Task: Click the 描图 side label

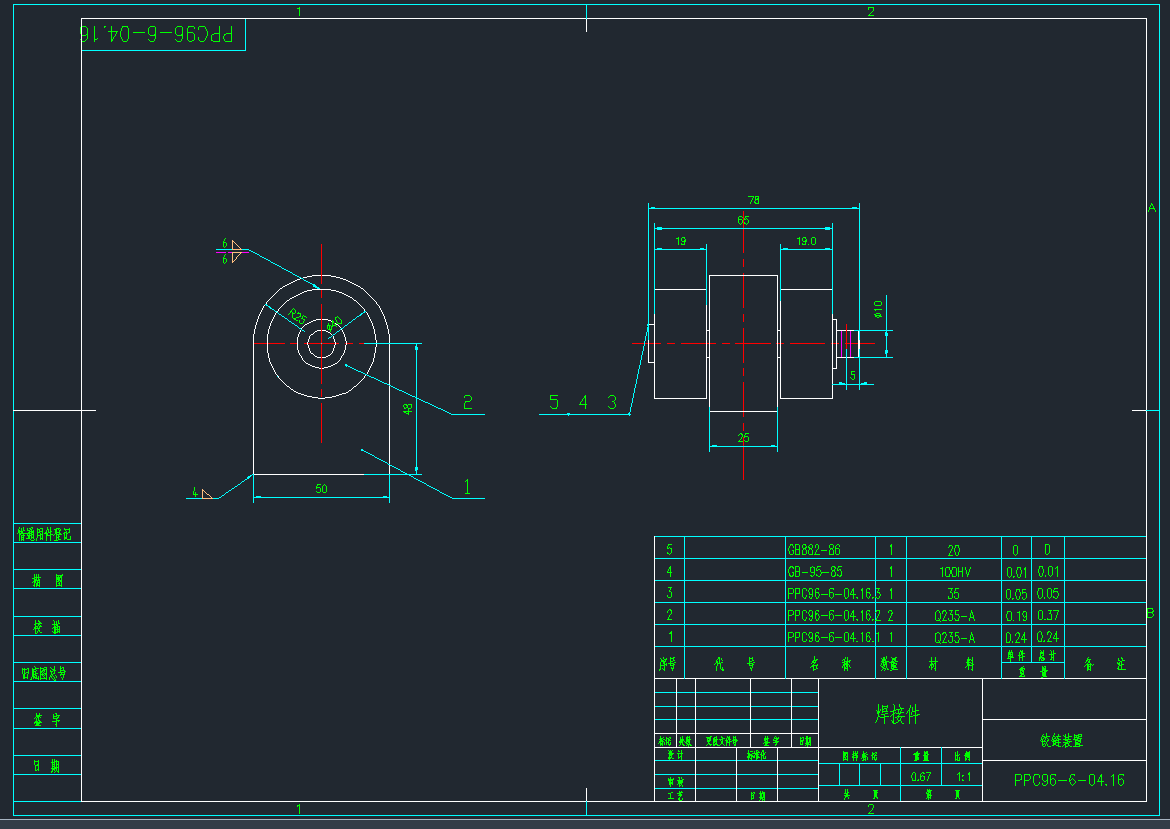Action: 47,581
